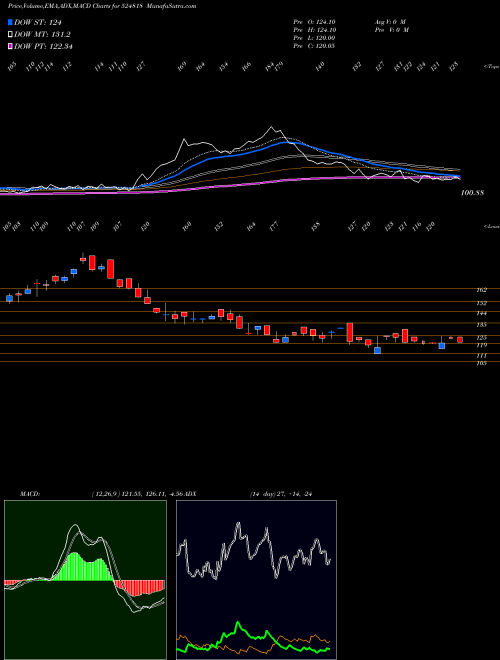This screenshot has height=660, width=500.
Task: Click the '<-Lows' row label
Action: (x=491, y=227)
